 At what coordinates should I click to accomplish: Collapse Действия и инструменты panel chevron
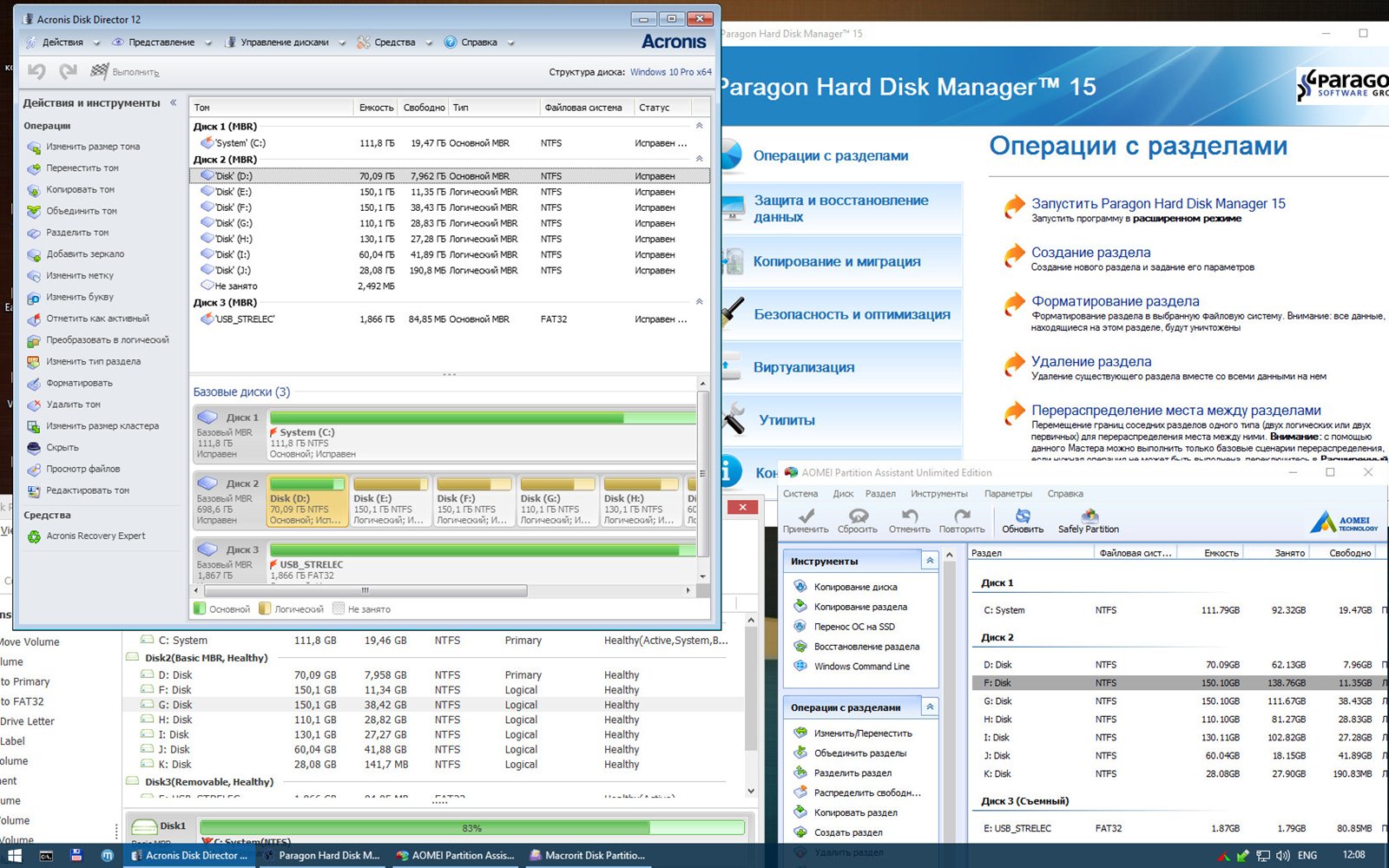(x=174, y=102)
